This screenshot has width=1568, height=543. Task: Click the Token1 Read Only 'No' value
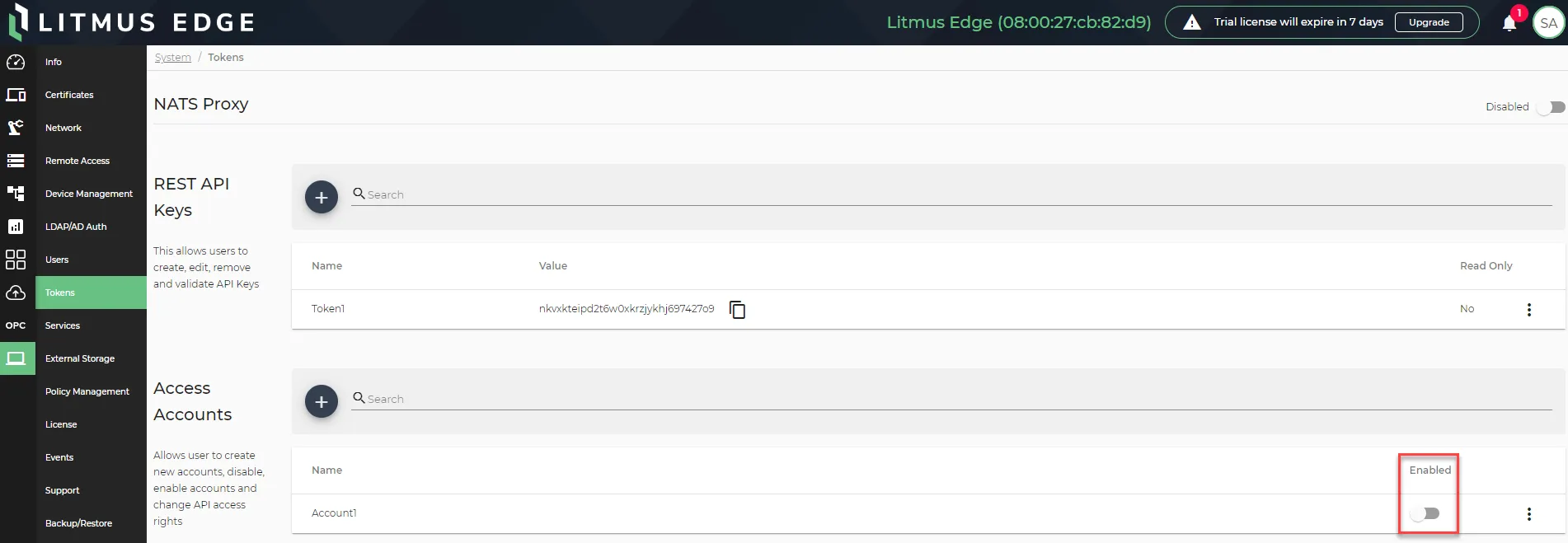pyautogui.click(x=1467, y=309)
